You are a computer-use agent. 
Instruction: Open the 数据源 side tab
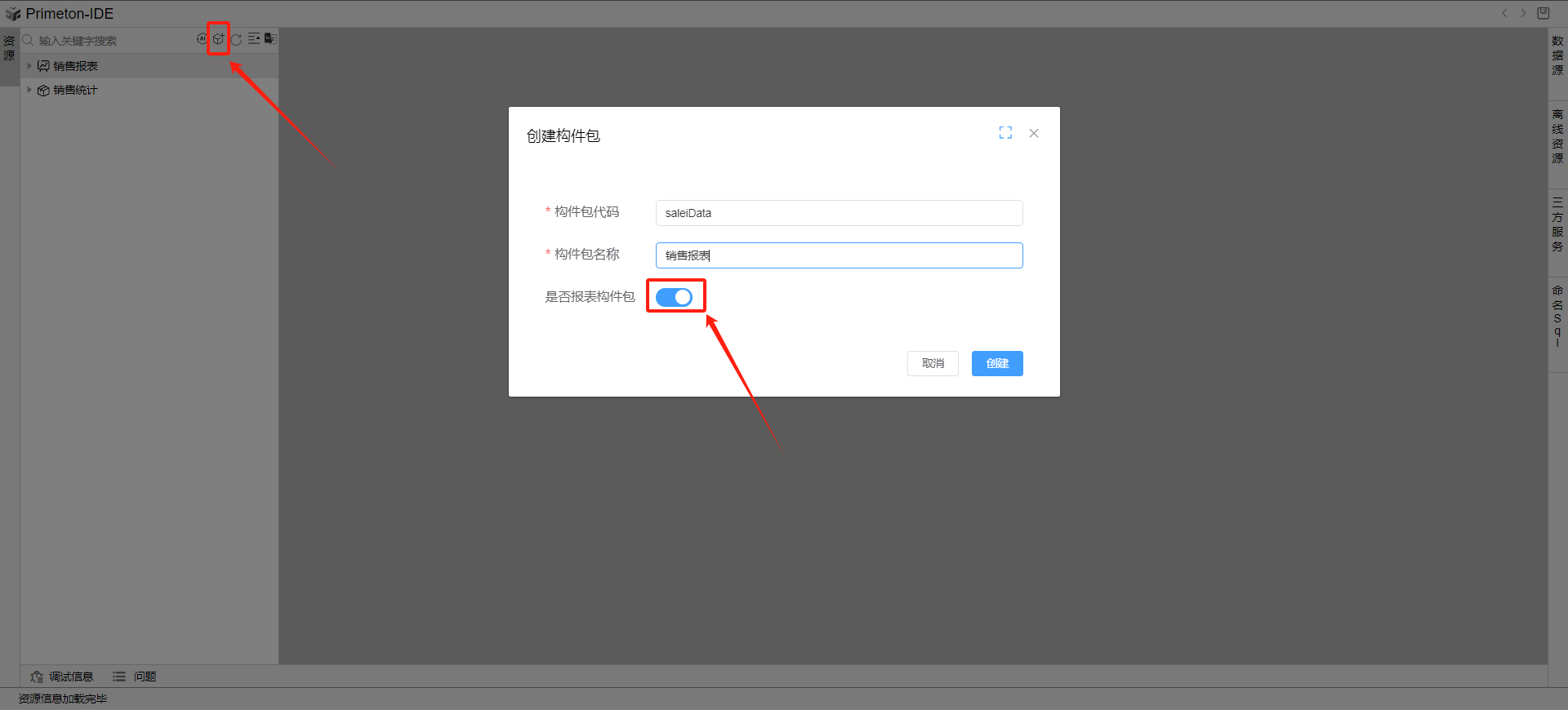1557,55
